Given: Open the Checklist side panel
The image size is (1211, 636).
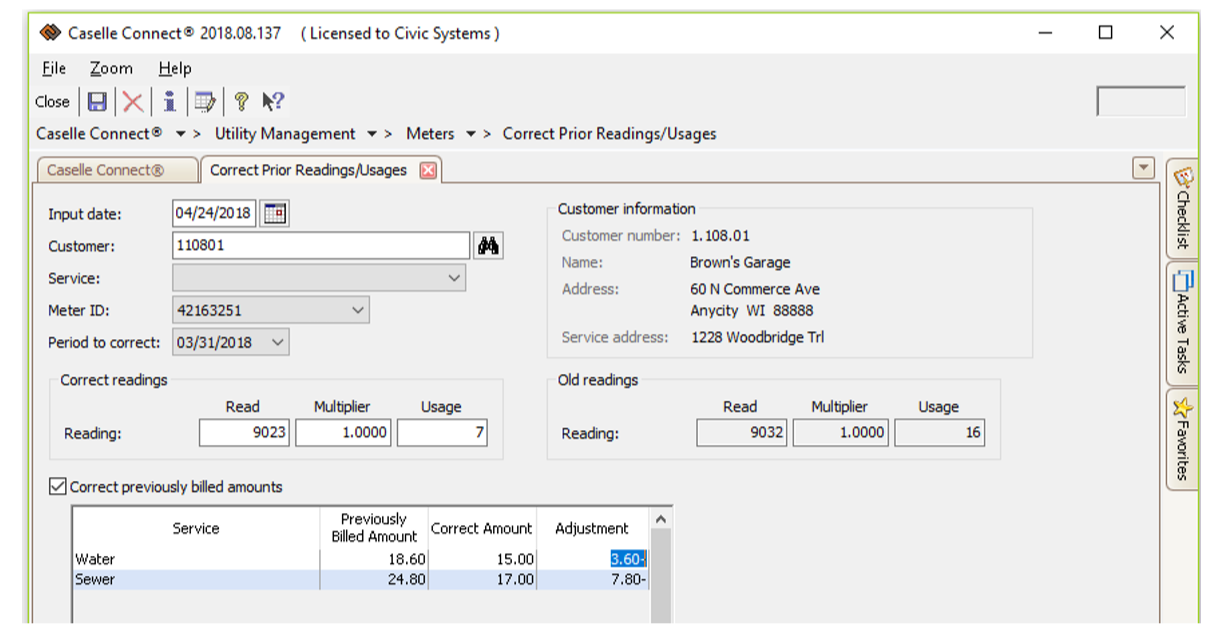Looking at the screenshot, I should pos(1182,209).
